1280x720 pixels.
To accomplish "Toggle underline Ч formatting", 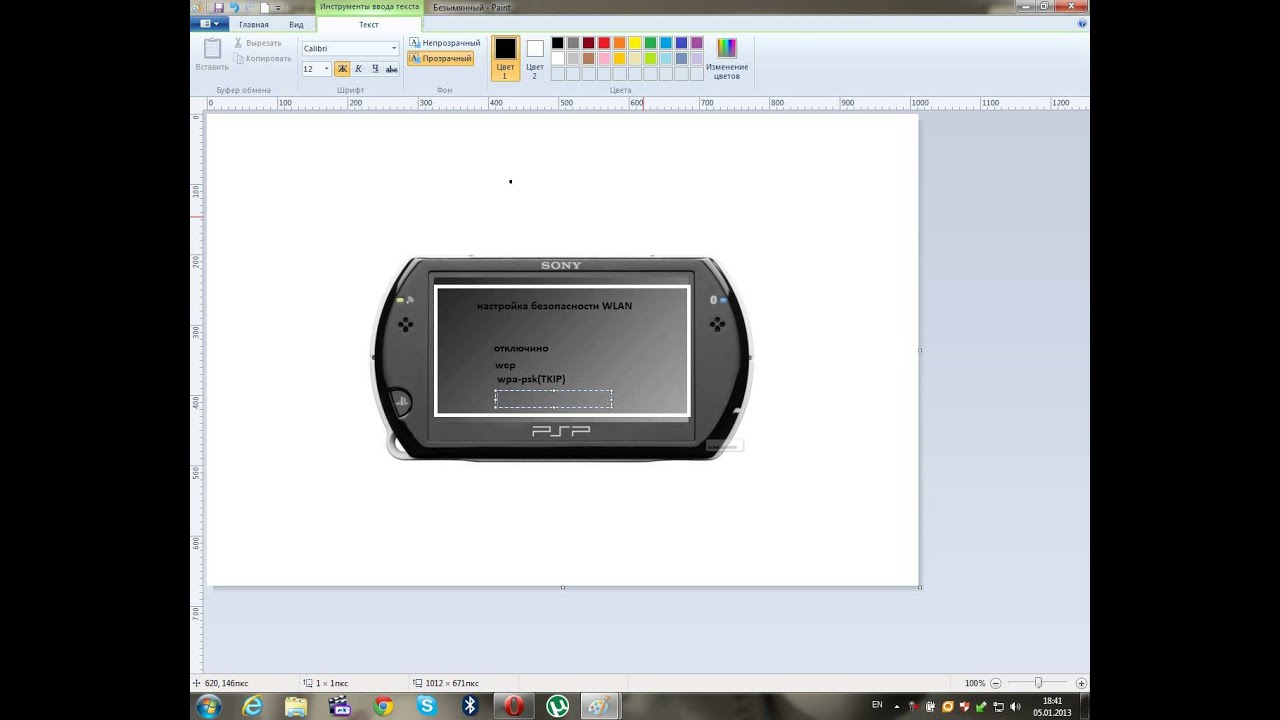I will click(375, 69).
